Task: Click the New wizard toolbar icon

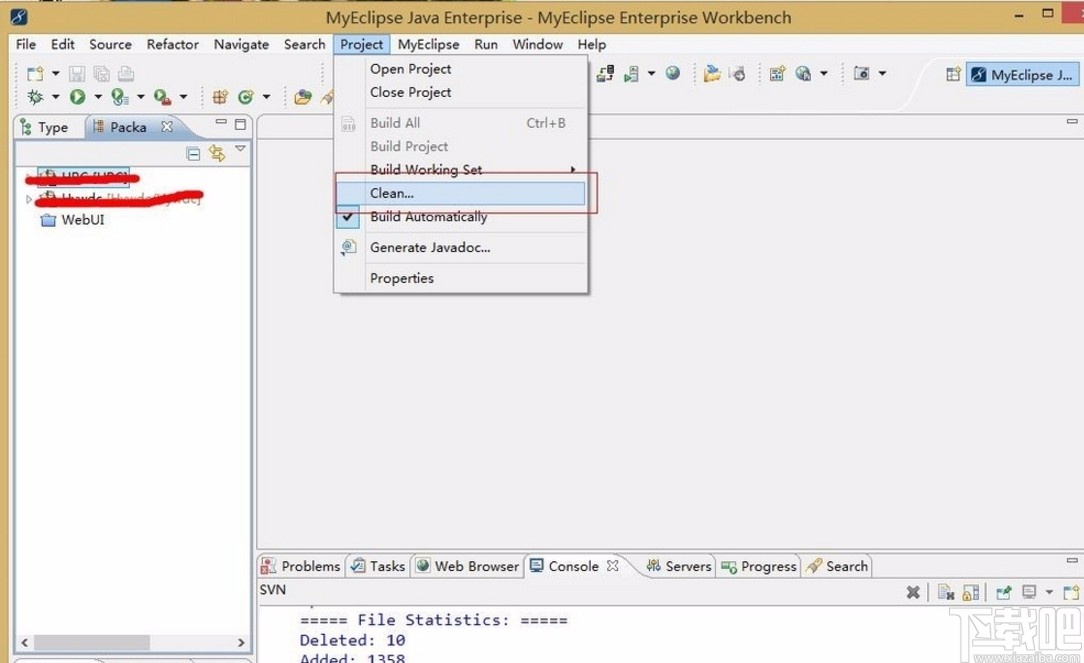Action: click(35, 73)
